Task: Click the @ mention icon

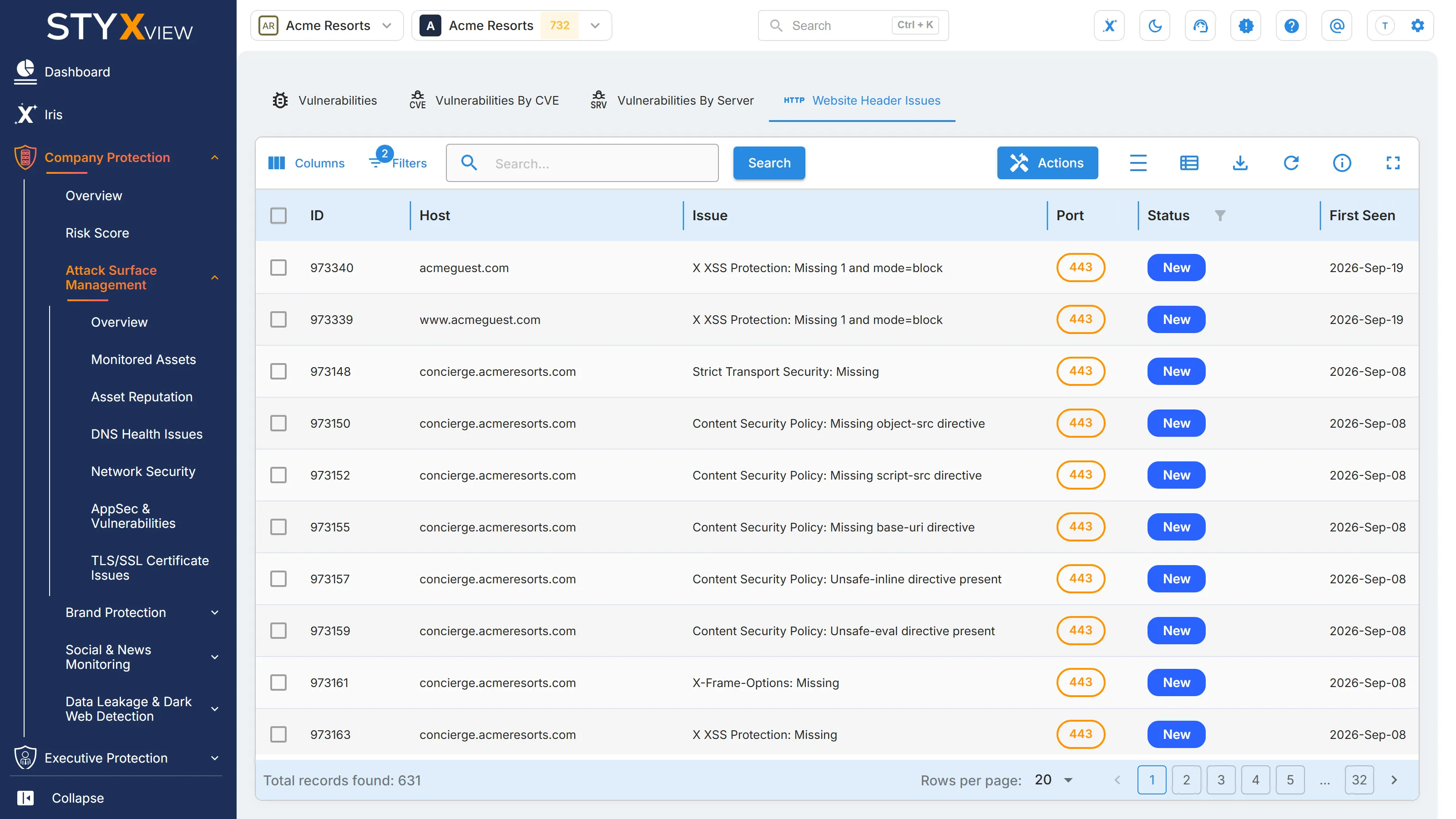Action: pyautogui.click(x=1337, y=25)
